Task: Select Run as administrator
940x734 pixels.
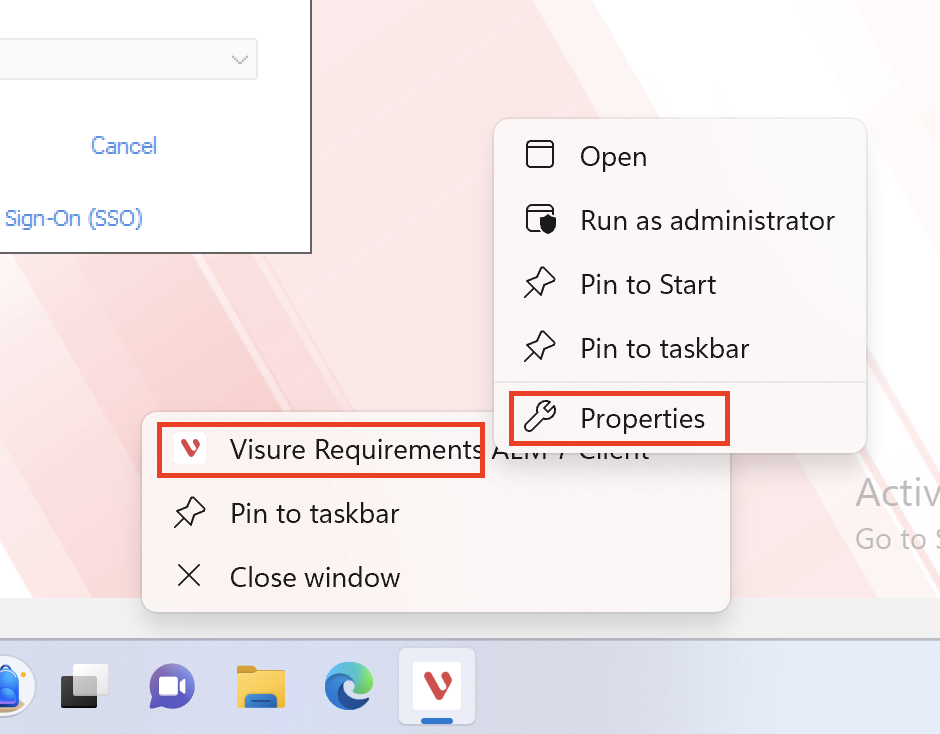Action: [x=680, y=220]
